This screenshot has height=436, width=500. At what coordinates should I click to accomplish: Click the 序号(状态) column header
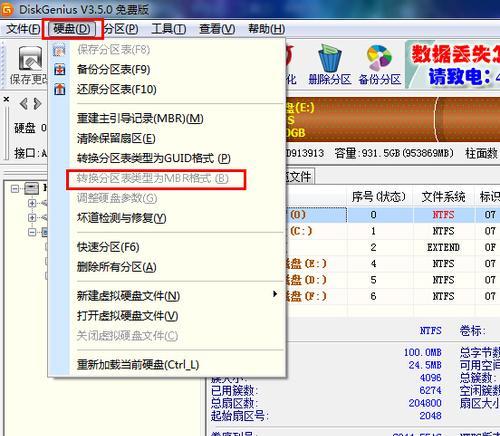pyautogui.click(x=379, y=197)
